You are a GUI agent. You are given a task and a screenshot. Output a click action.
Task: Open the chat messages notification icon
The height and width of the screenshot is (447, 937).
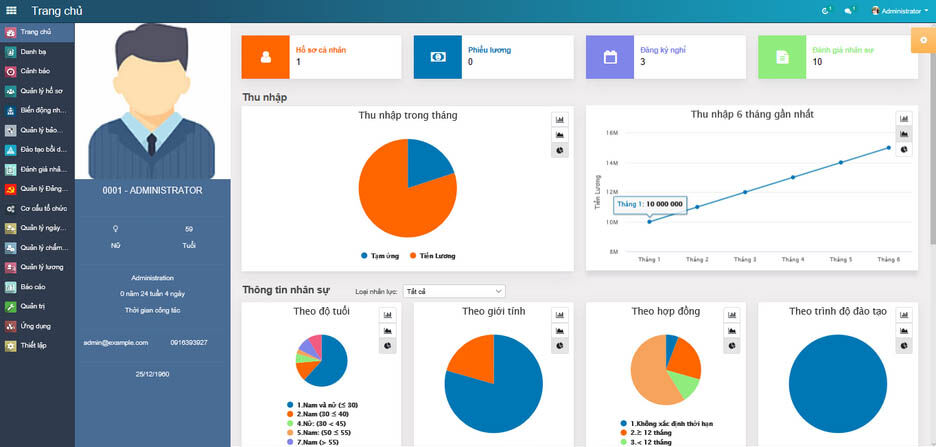click(x=849, y=11)
